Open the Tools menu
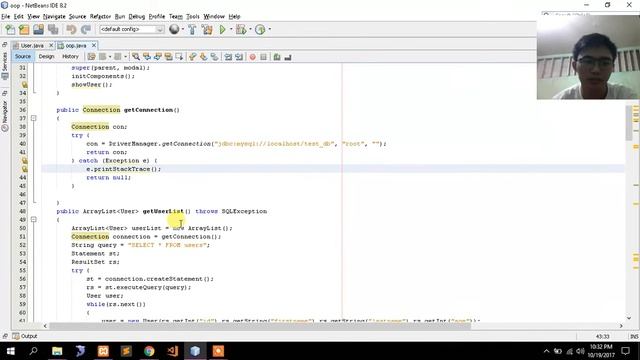The height and width of the screenshot is (360, 640). point(193,16)
